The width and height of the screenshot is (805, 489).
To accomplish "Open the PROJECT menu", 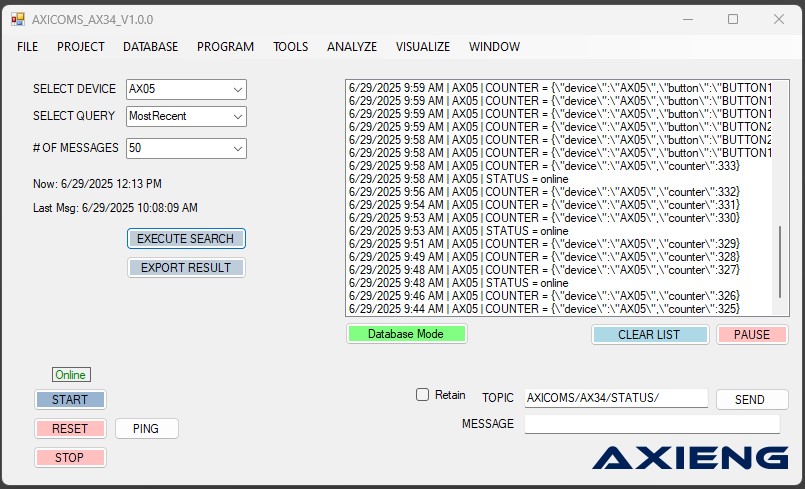I will 81,47.
